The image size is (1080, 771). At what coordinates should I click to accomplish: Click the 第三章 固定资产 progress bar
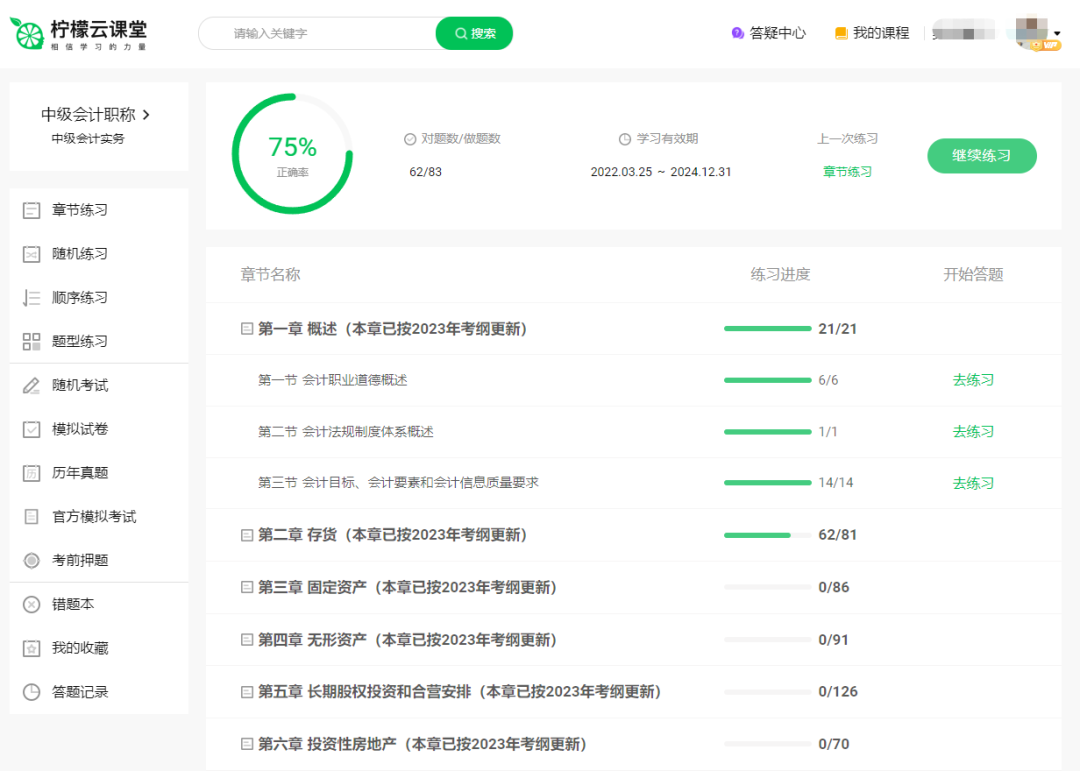(x=767, y=587)
